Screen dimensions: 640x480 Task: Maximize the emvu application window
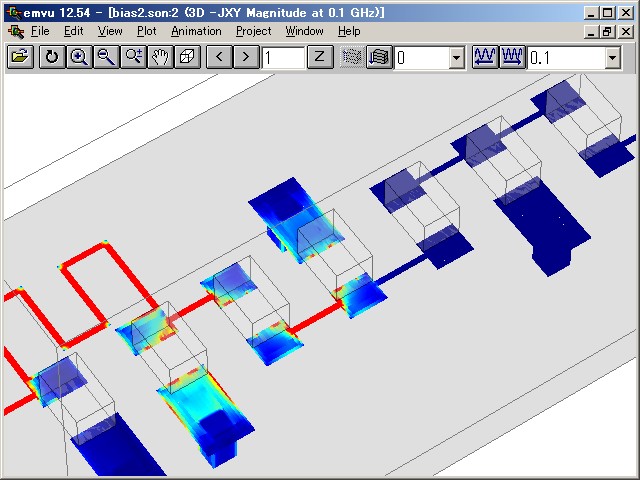click(608, 13)
